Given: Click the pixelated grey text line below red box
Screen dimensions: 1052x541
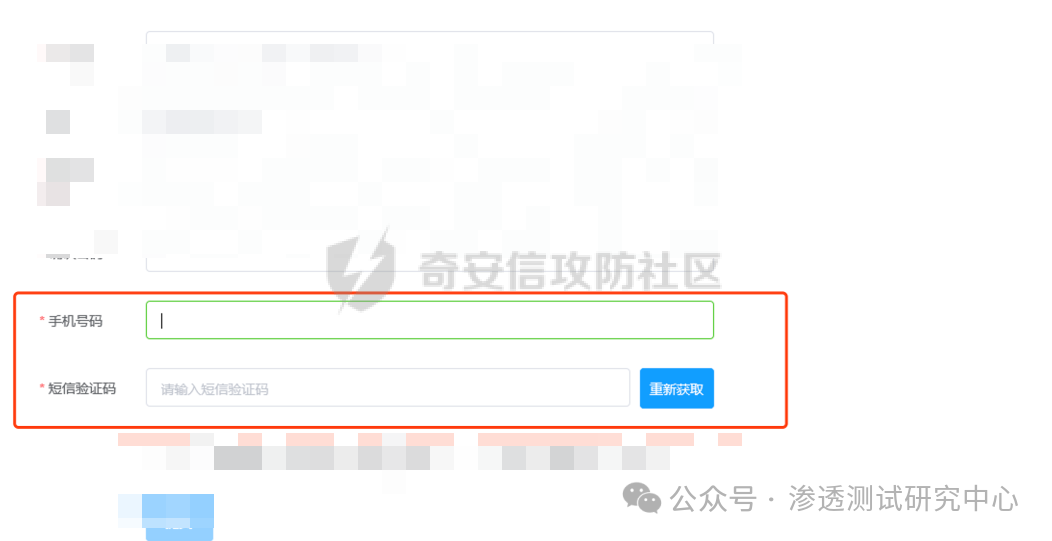Looking at the screenshot, I should (406, 458).
